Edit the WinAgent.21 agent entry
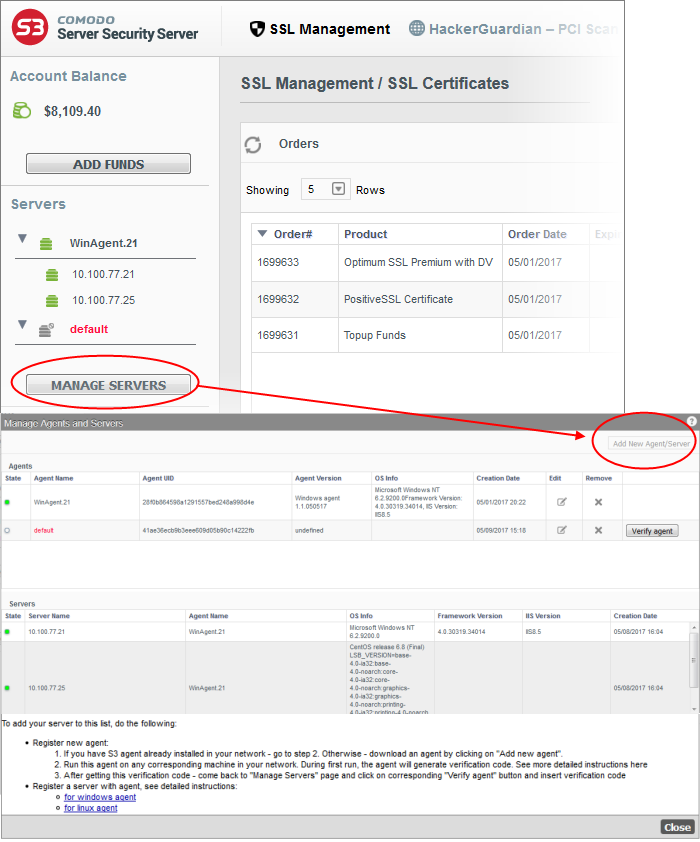The image size is (700, 842). tap(562, 502)
